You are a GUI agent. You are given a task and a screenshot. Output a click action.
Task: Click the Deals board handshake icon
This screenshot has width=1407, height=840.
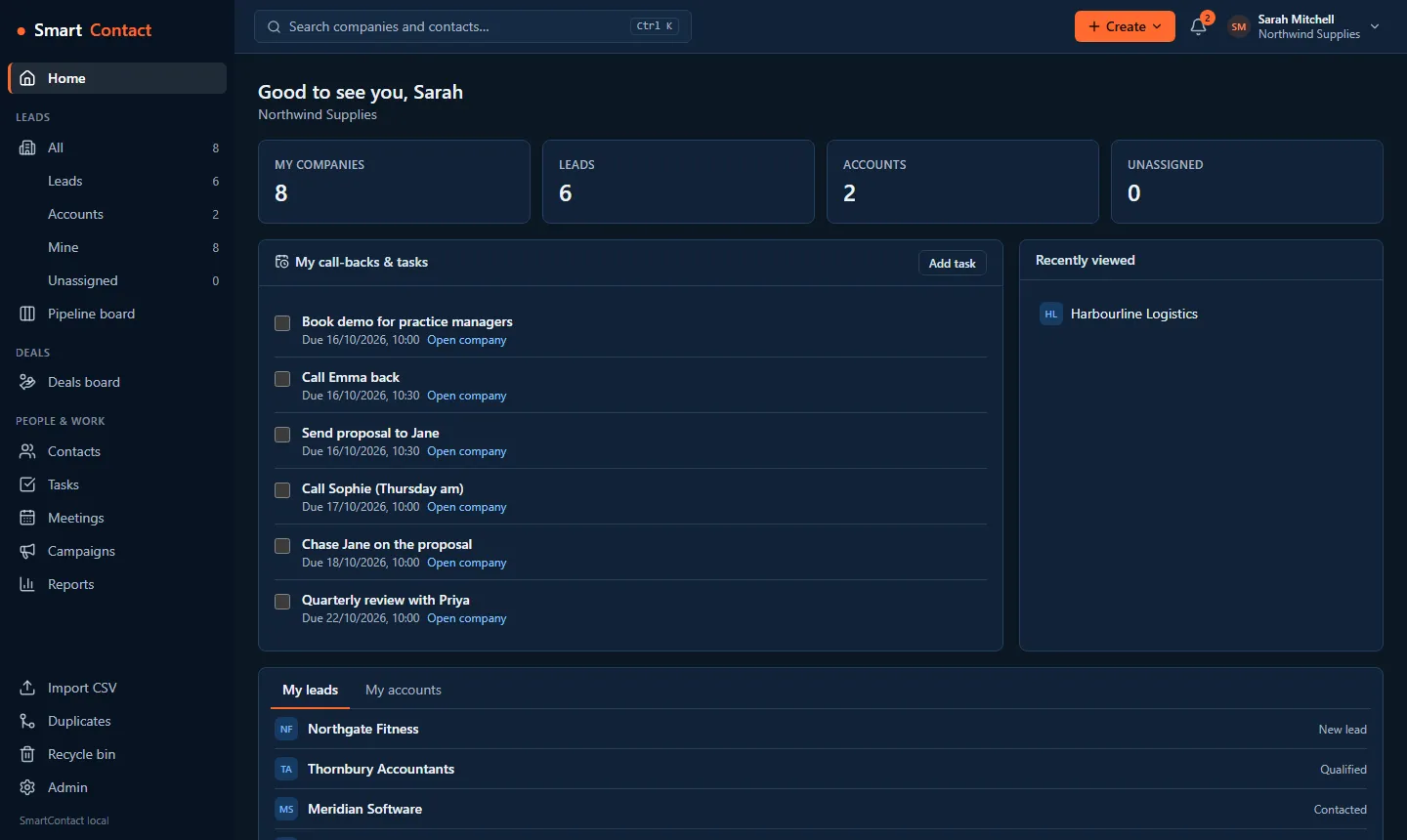coord(27,382)
